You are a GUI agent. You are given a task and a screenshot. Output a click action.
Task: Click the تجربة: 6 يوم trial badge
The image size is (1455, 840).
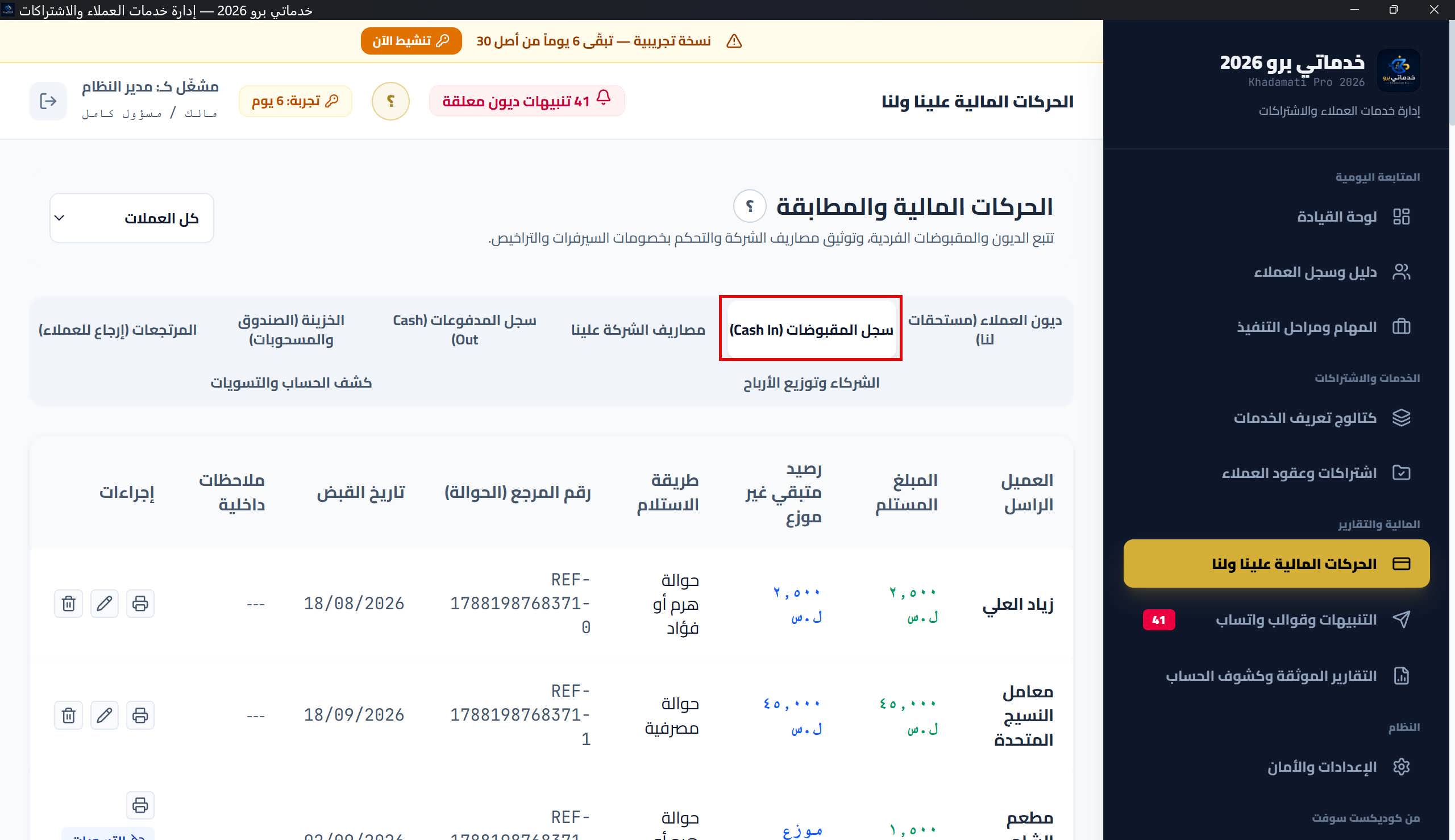tap(296, 101)
